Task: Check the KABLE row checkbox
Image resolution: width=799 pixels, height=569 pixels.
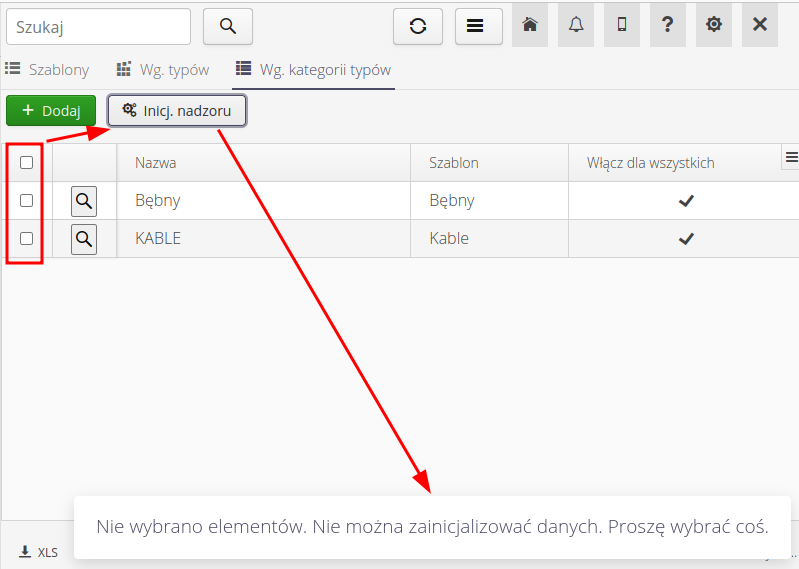Action: (x=27, y=239)
